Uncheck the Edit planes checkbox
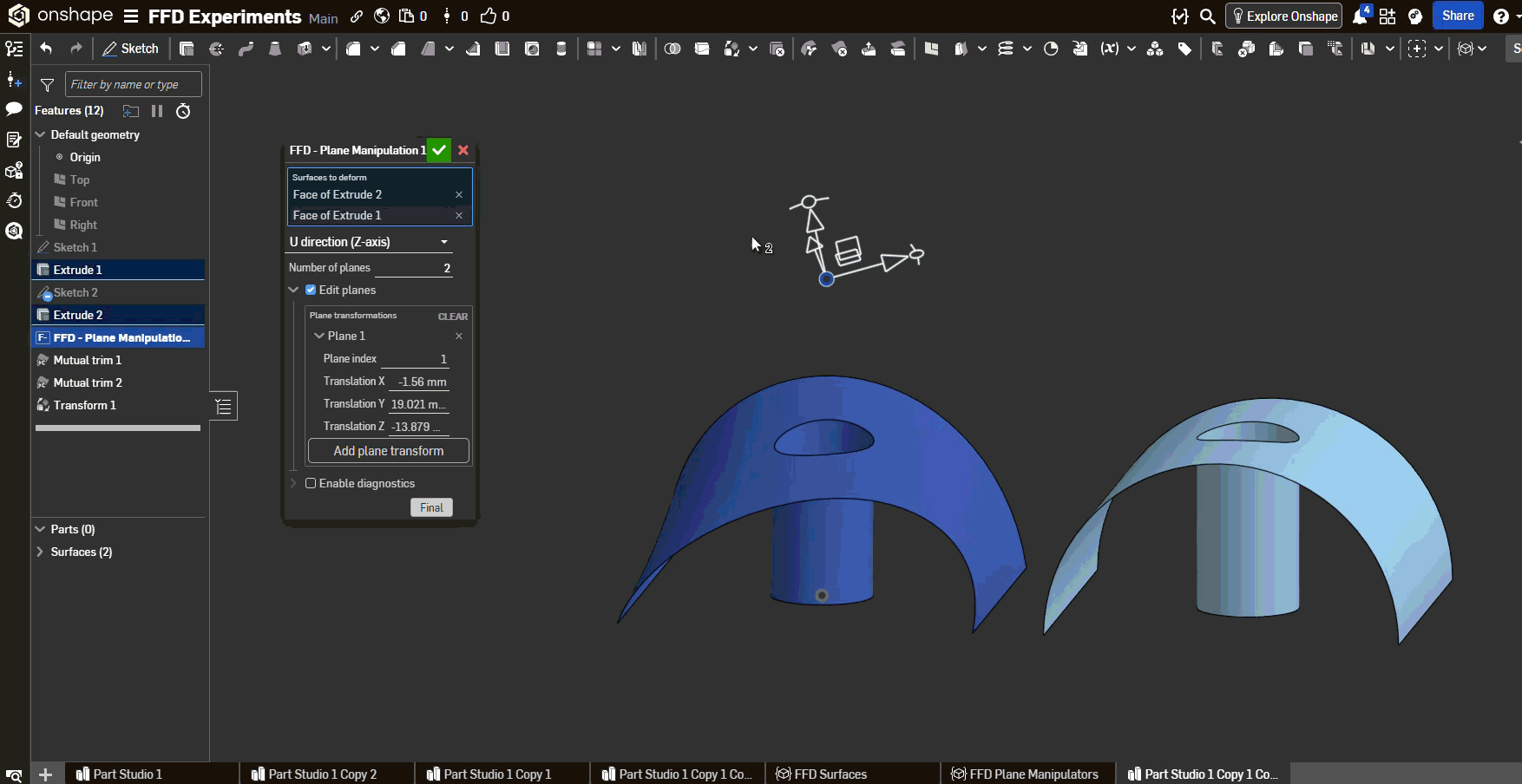Viewport: 1522px width, 784px height. (x=311, y=290)
